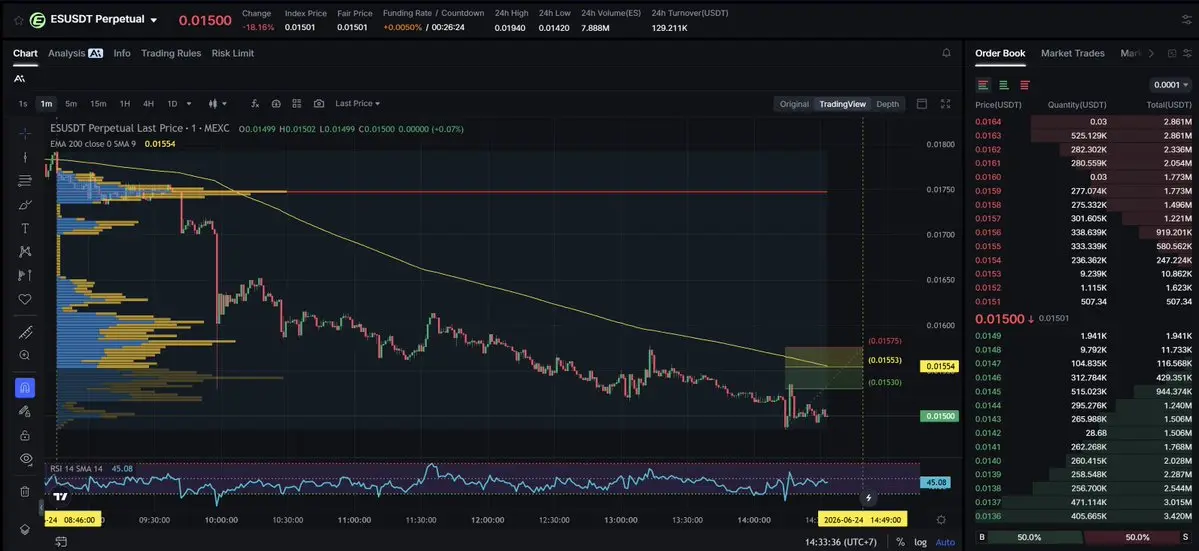This screenshot has height=551, width=1199.
Task: Select the 1s timeframe
Action: [x=23, y=104]
